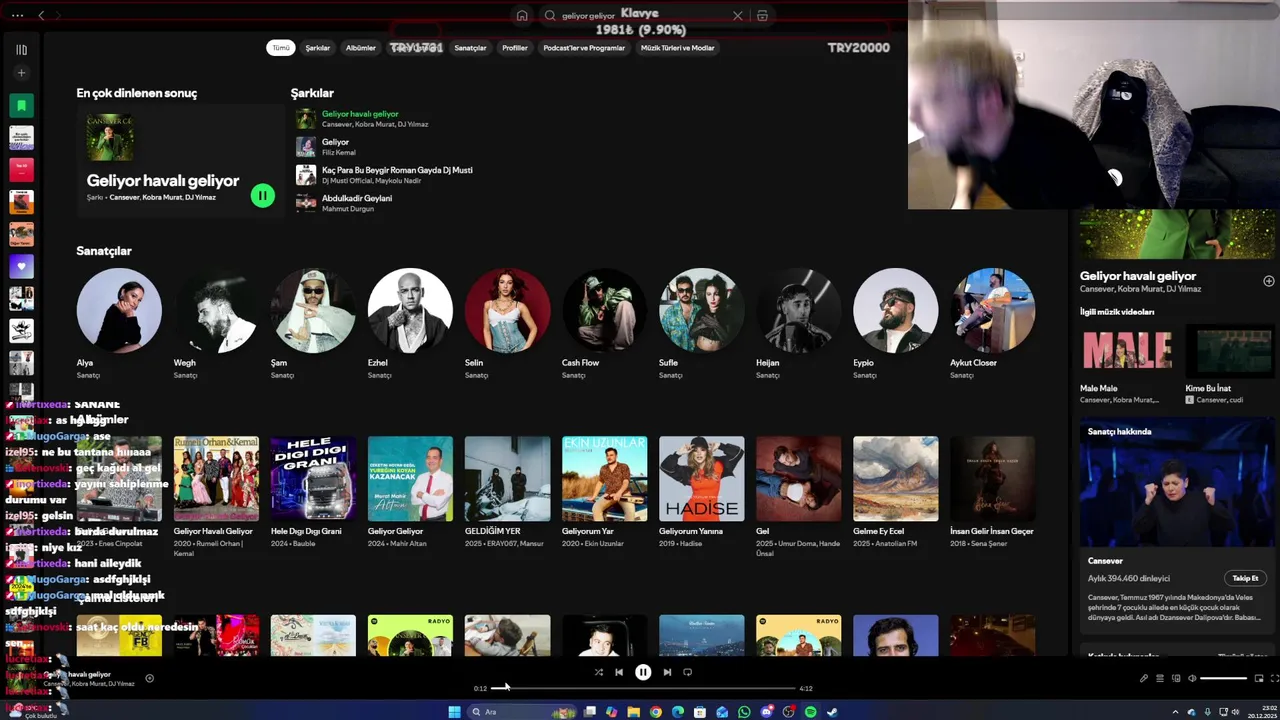Open the Liked Songs heart playlist
This screenshot has width=1280, height=720.
[x=21, y=266]
